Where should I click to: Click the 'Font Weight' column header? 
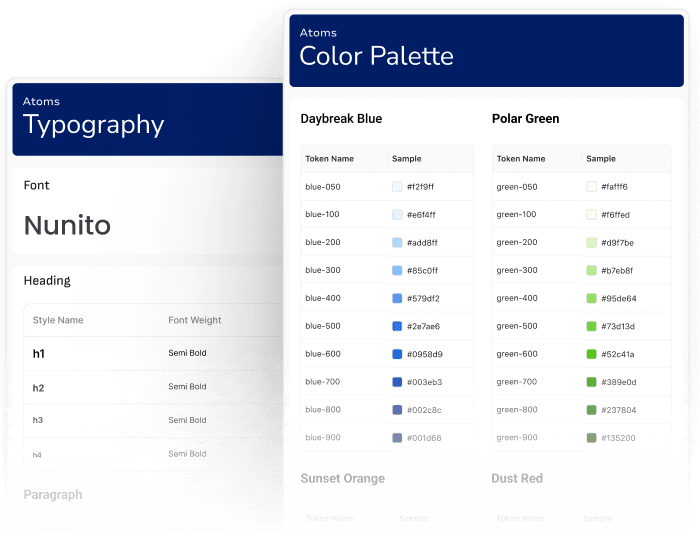pyautogui.click(x=195, y=320)
